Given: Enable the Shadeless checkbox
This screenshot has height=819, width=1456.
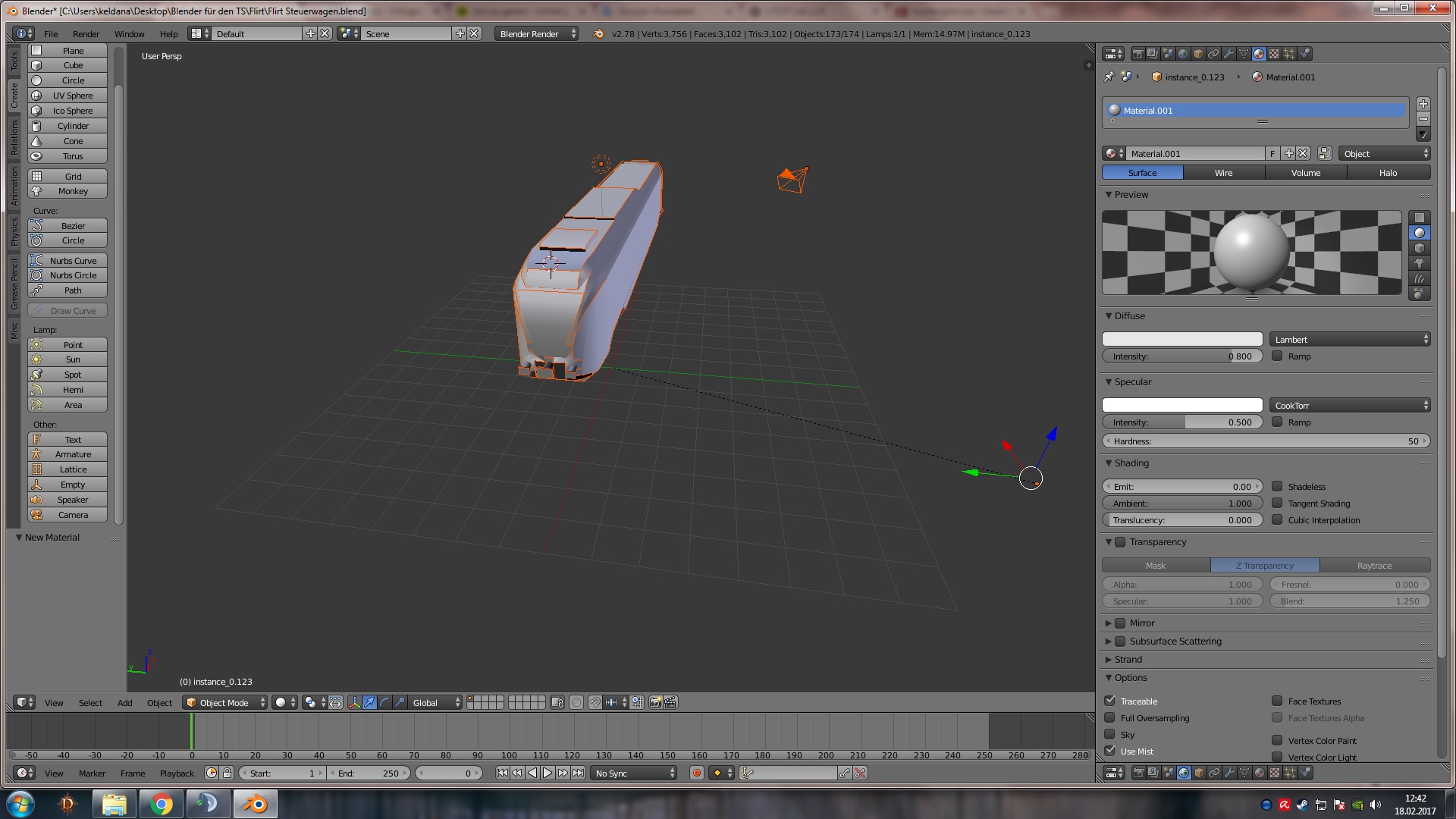Looking at the screenshot, I should pos(1277,487).
